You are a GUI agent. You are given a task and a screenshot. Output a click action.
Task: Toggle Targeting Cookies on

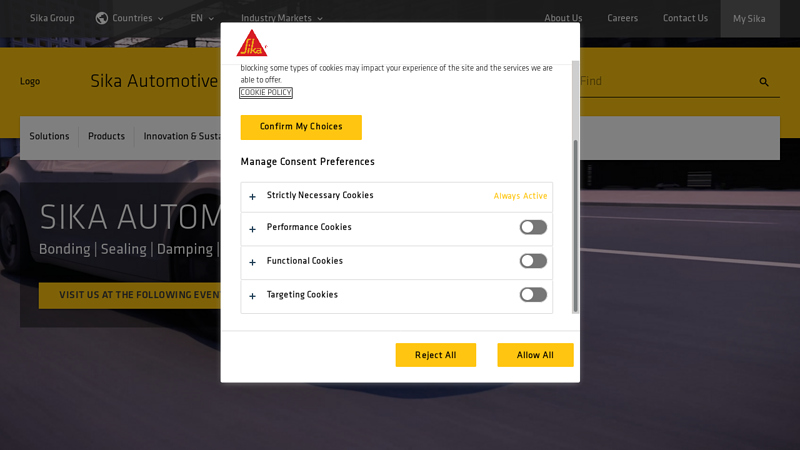533,295
